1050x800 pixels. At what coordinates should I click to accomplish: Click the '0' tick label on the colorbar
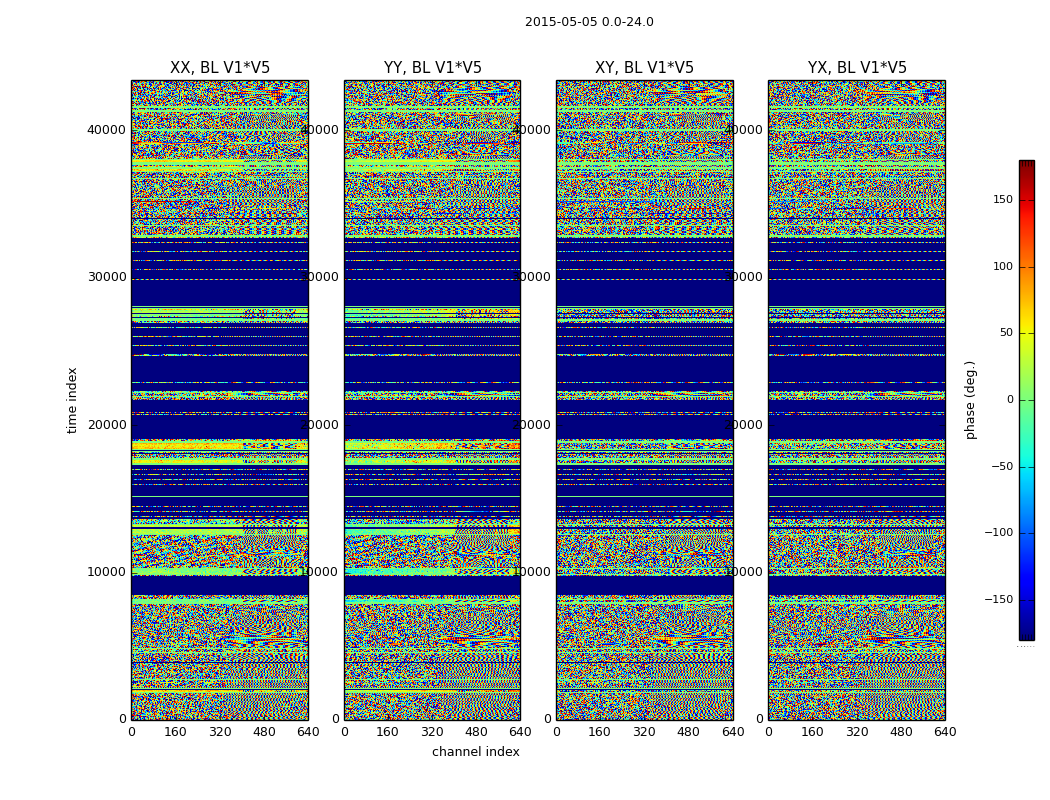[x=1009, y=400]
